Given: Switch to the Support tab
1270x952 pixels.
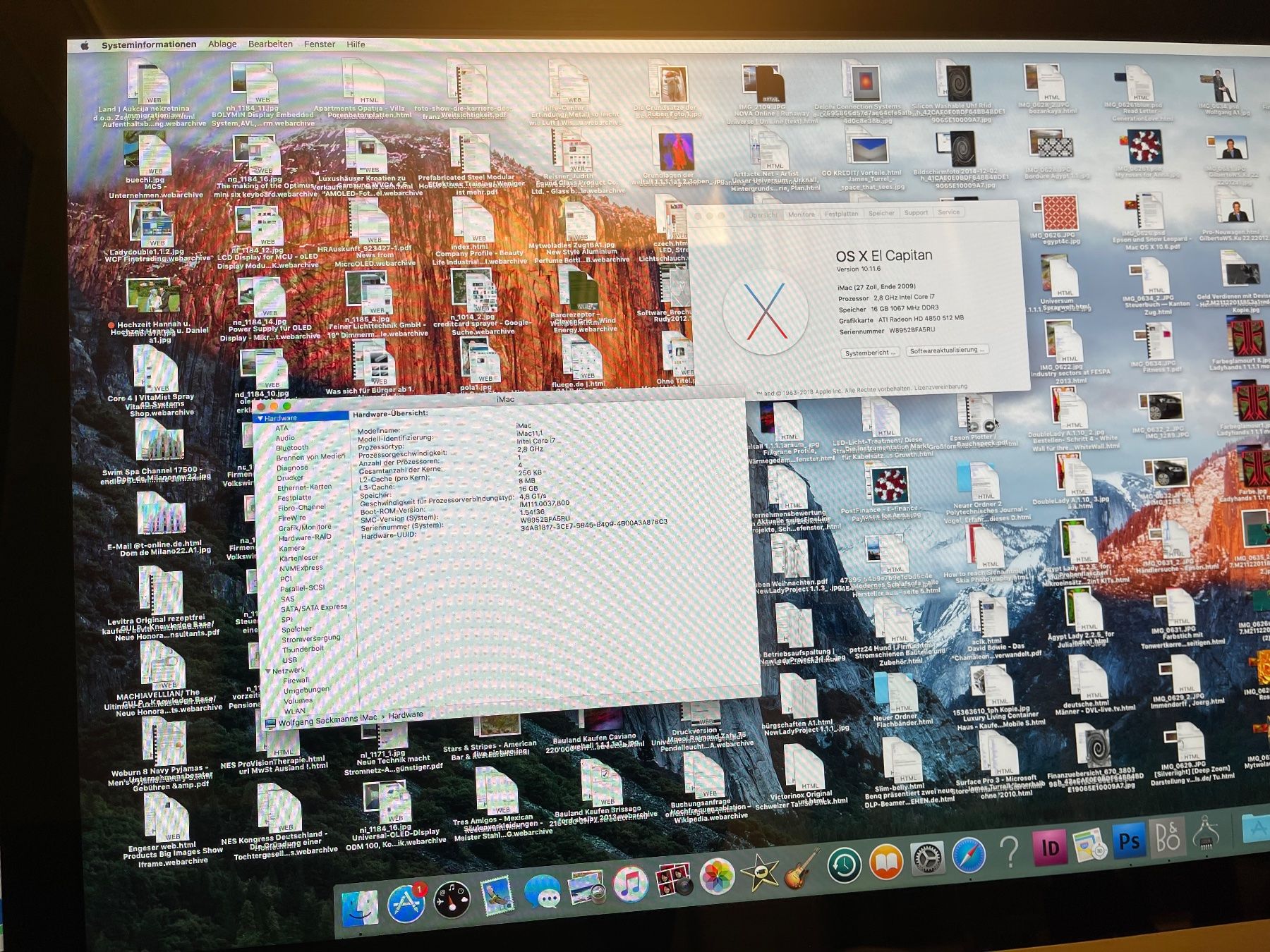Looking at the screenshot, I should click(x=916, y=212).
